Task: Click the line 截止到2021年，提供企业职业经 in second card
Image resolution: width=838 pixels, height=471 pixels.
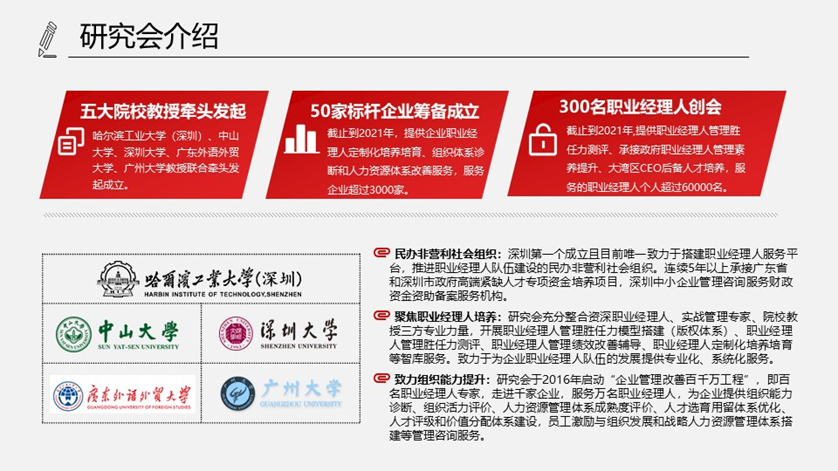Action: [x=402, y=133]
